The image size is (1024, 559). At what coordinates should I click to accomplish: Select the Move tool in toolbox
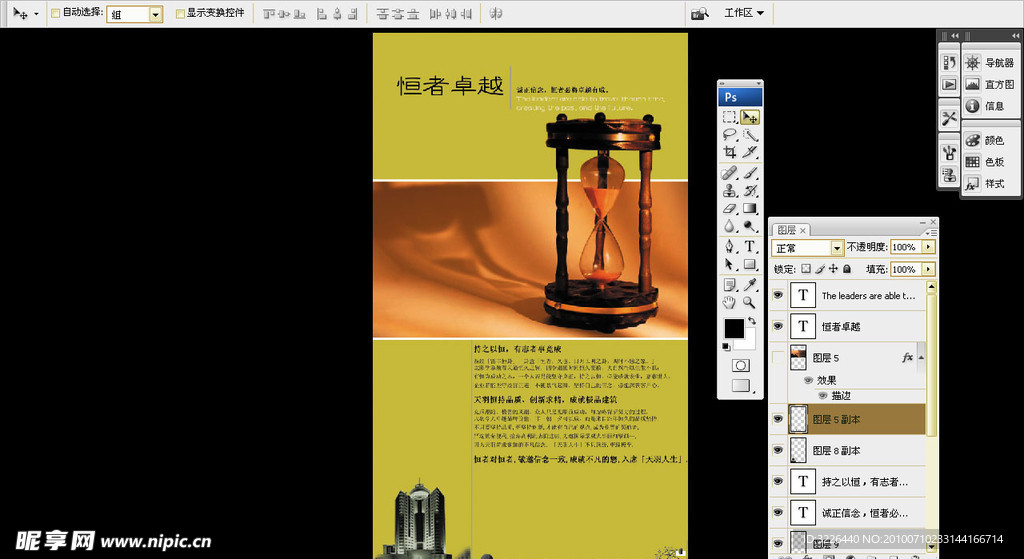click(x=750, y=117)
